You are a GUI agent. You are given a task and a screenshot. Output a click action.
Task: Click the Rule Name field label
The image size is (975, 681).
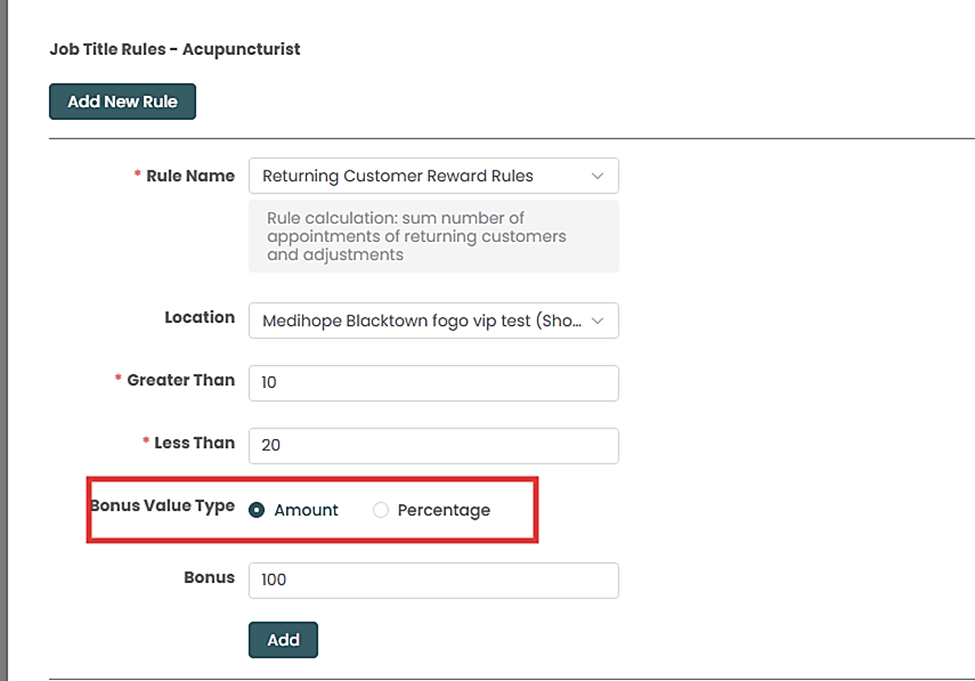pyautogui.click(x=190, y=176)
